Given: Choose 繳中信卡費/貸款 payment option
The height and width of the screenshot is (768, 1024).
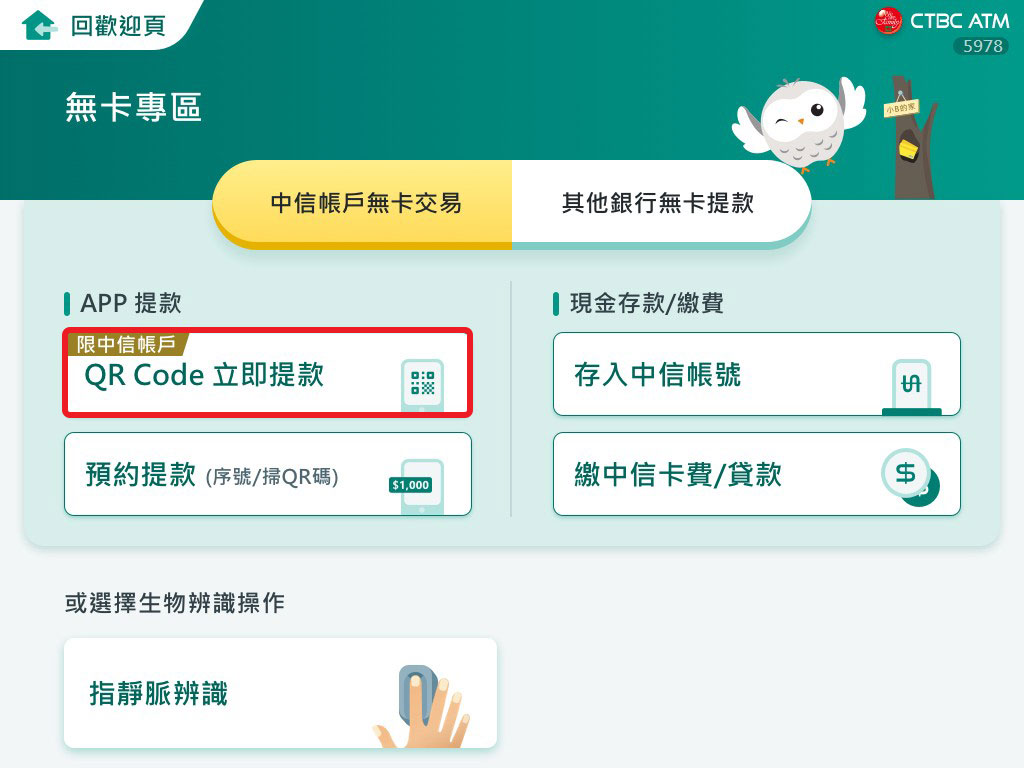Looking at the screenshot, I should (x=757, y=474).
